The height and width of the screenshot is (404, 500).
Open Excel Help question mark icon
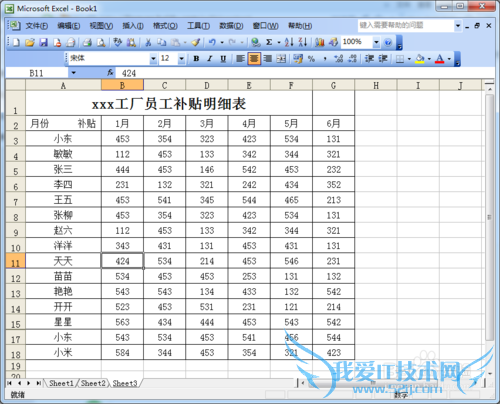388,42
